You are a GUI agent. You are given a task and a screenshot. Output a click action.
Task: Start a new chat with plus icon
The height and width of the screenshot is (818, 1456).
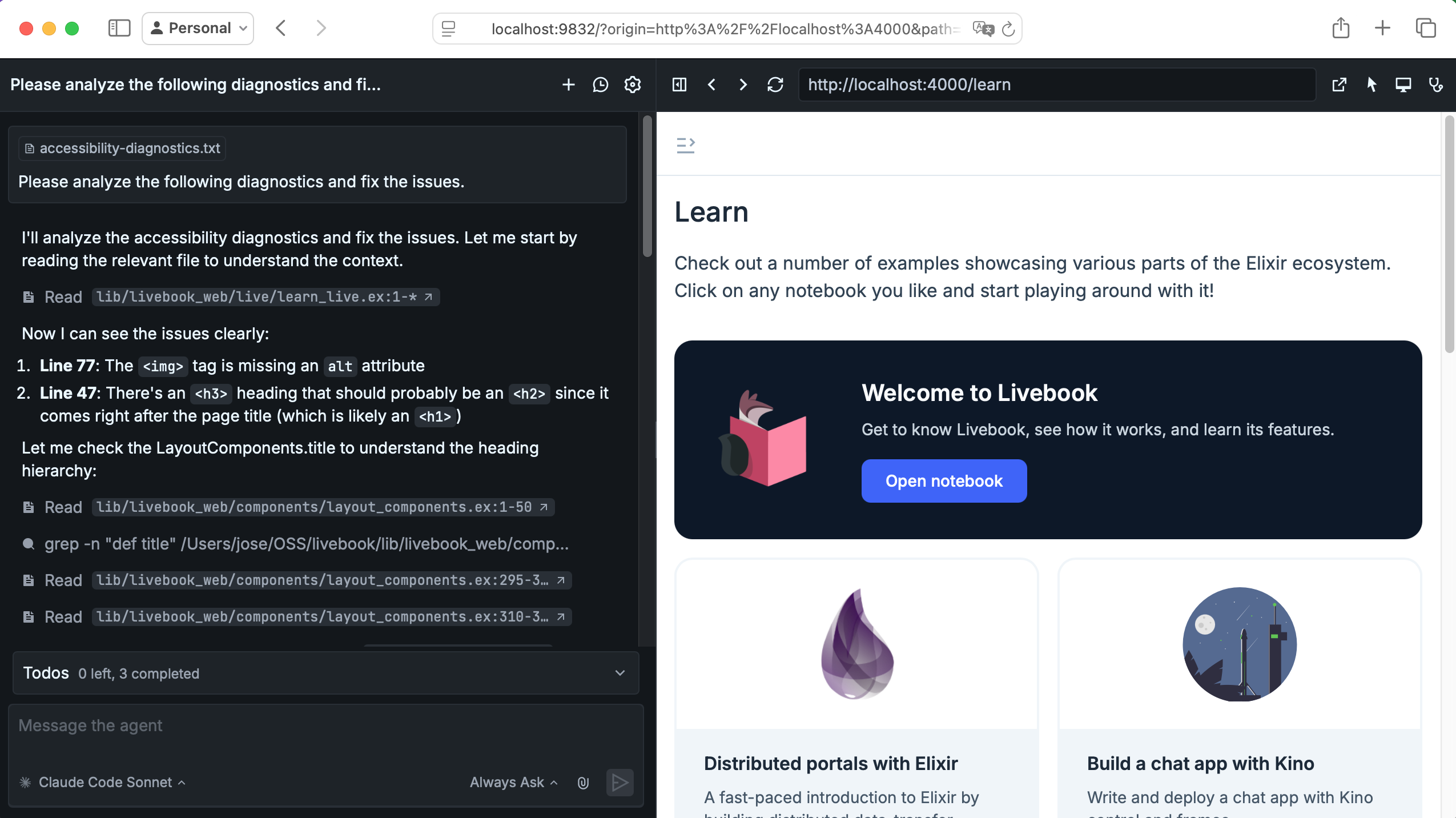(568, 85)
